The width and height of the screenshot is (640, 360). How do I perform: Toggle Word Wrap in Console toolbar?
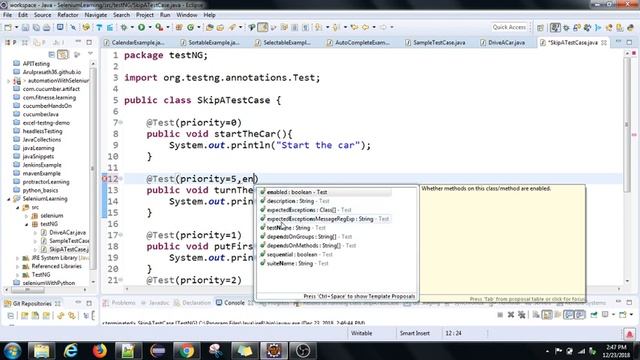point(558,315)
